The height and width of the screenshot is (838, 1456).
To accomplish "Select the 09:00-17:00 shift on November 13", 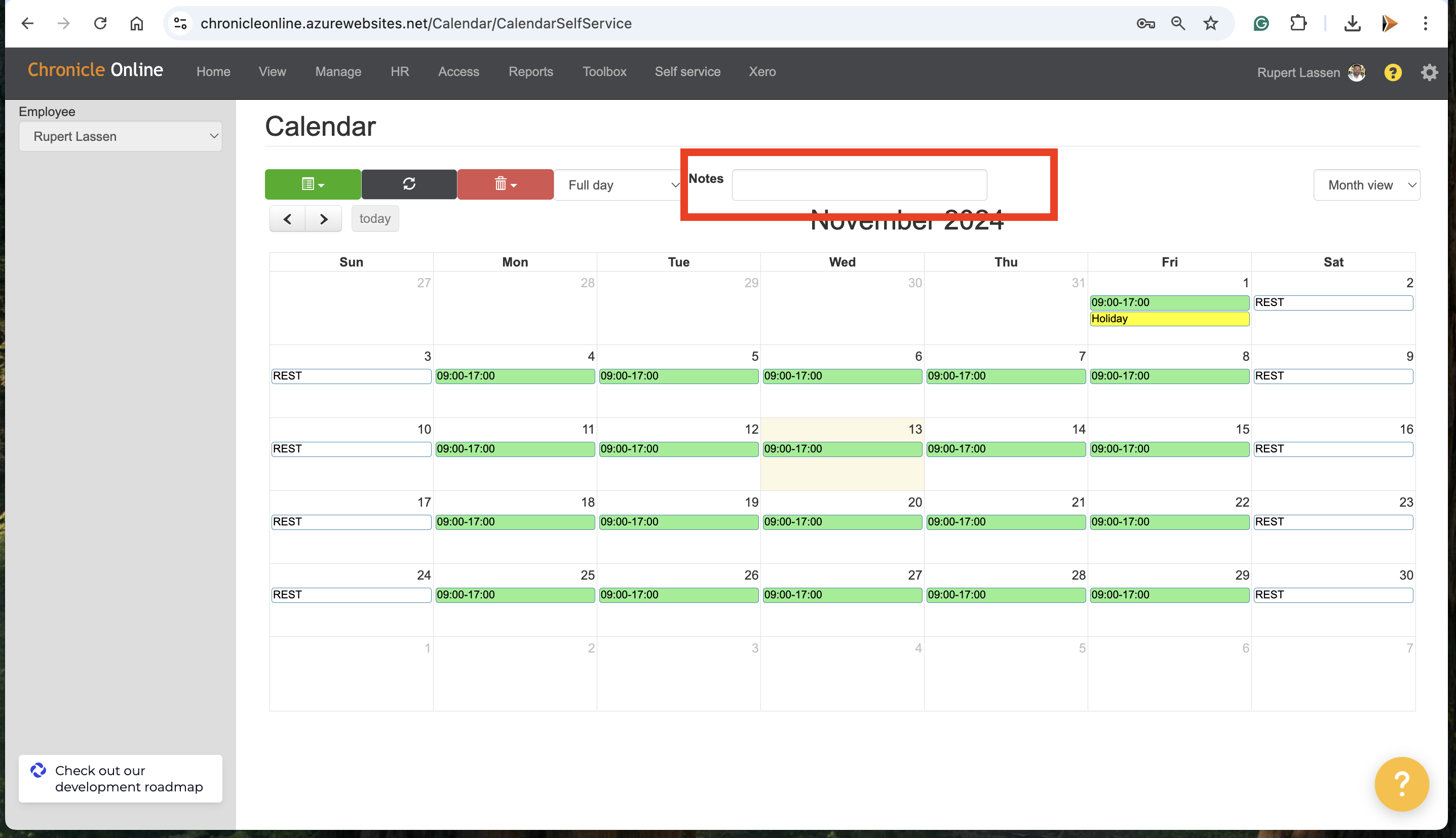I will [842, 449].
